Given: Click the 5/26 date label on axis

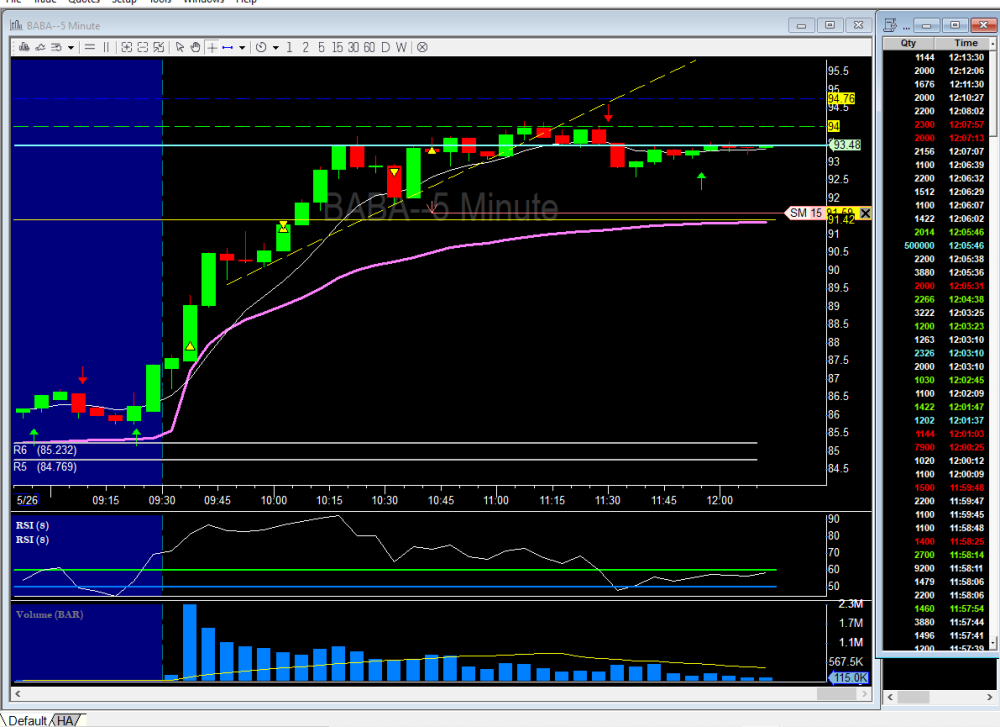Looking at the screenshot, I should tap(27, 500).
